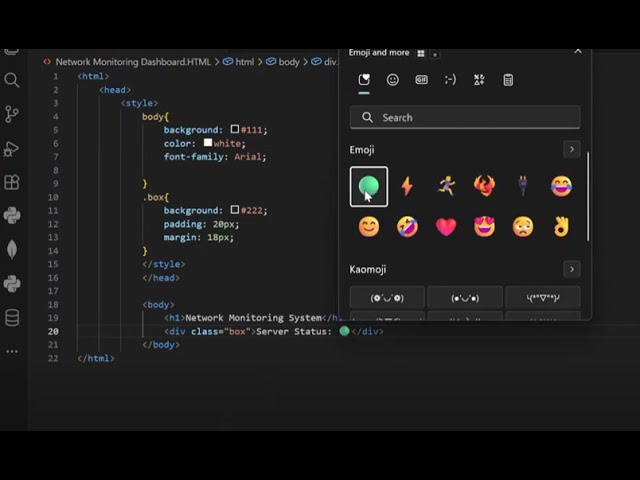Switch to the smiley Emoji tab
This screenshot has width=640, height=480.
[x=393, y=80]
